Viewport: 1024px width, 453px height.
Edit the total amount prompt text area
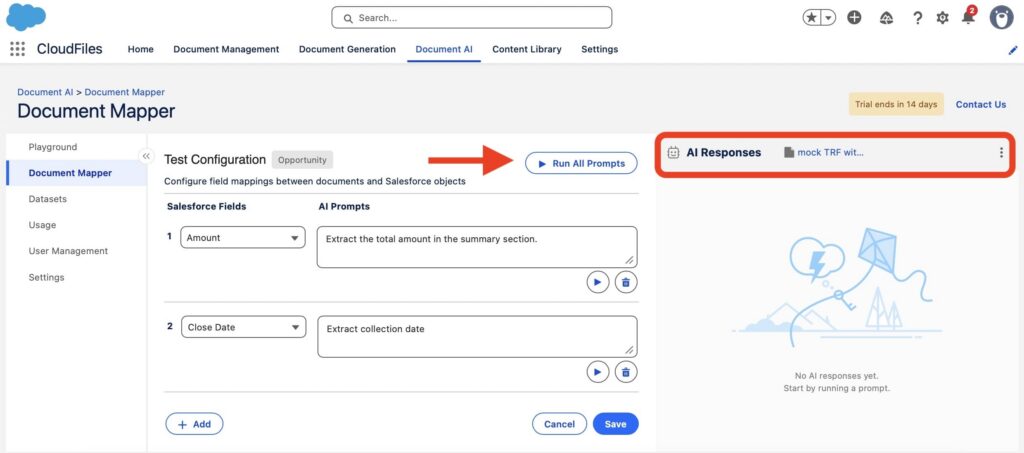477,247
